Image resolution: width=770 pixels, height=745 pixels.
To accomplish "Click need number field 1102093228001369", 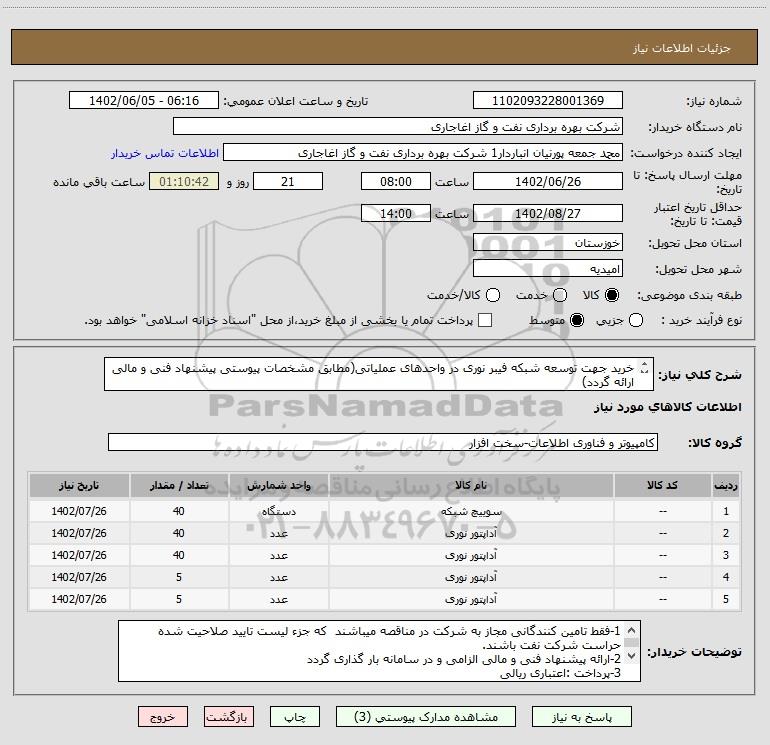I will [548, 100].
